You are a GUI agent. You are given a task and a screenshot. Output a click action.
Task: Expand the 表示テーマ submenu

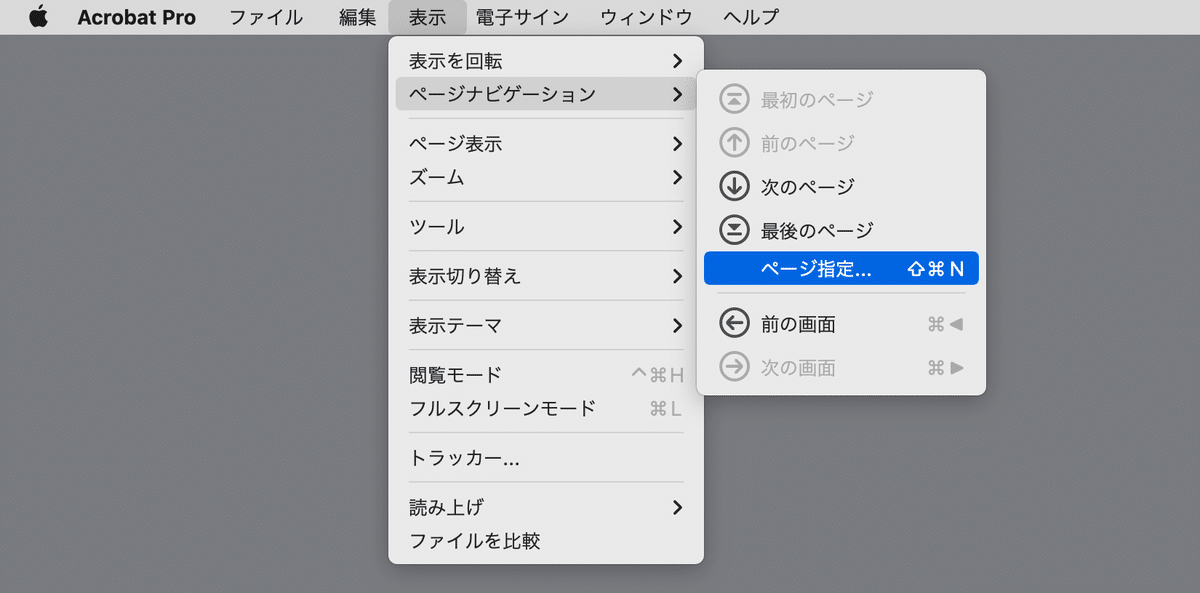[x=546, y=325]
